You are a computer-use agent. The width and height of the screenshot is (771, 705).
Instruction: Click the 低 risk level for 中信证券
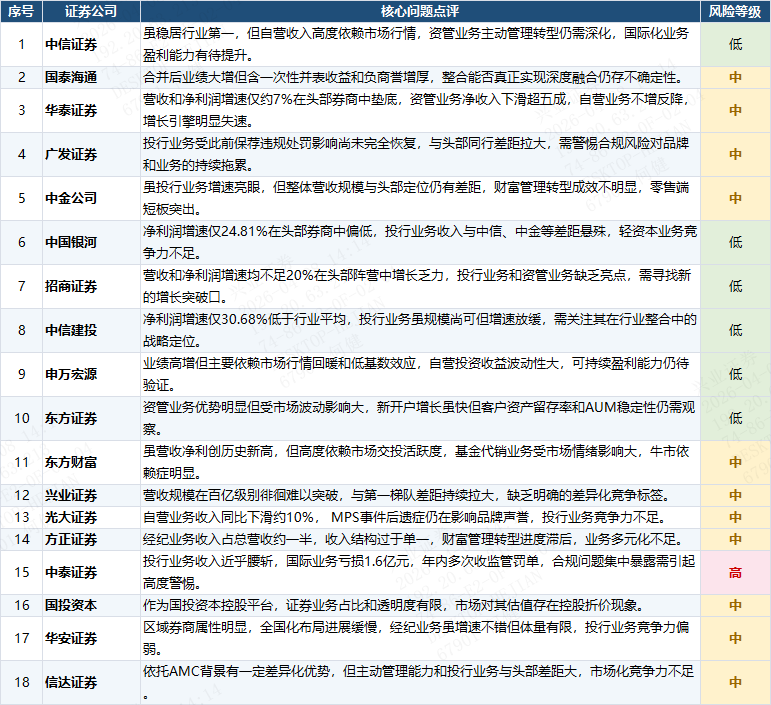735,44
